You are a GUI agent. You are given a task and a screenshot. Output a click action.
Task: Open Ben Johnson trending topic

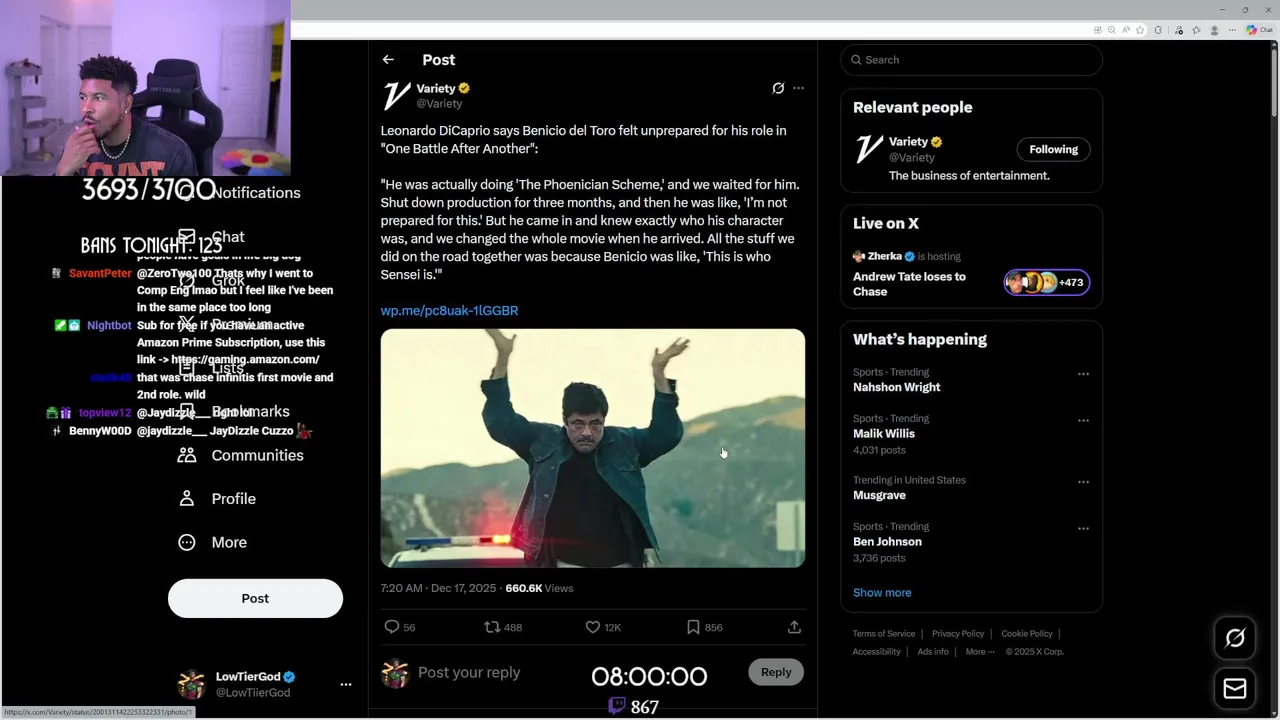(887, 542)
